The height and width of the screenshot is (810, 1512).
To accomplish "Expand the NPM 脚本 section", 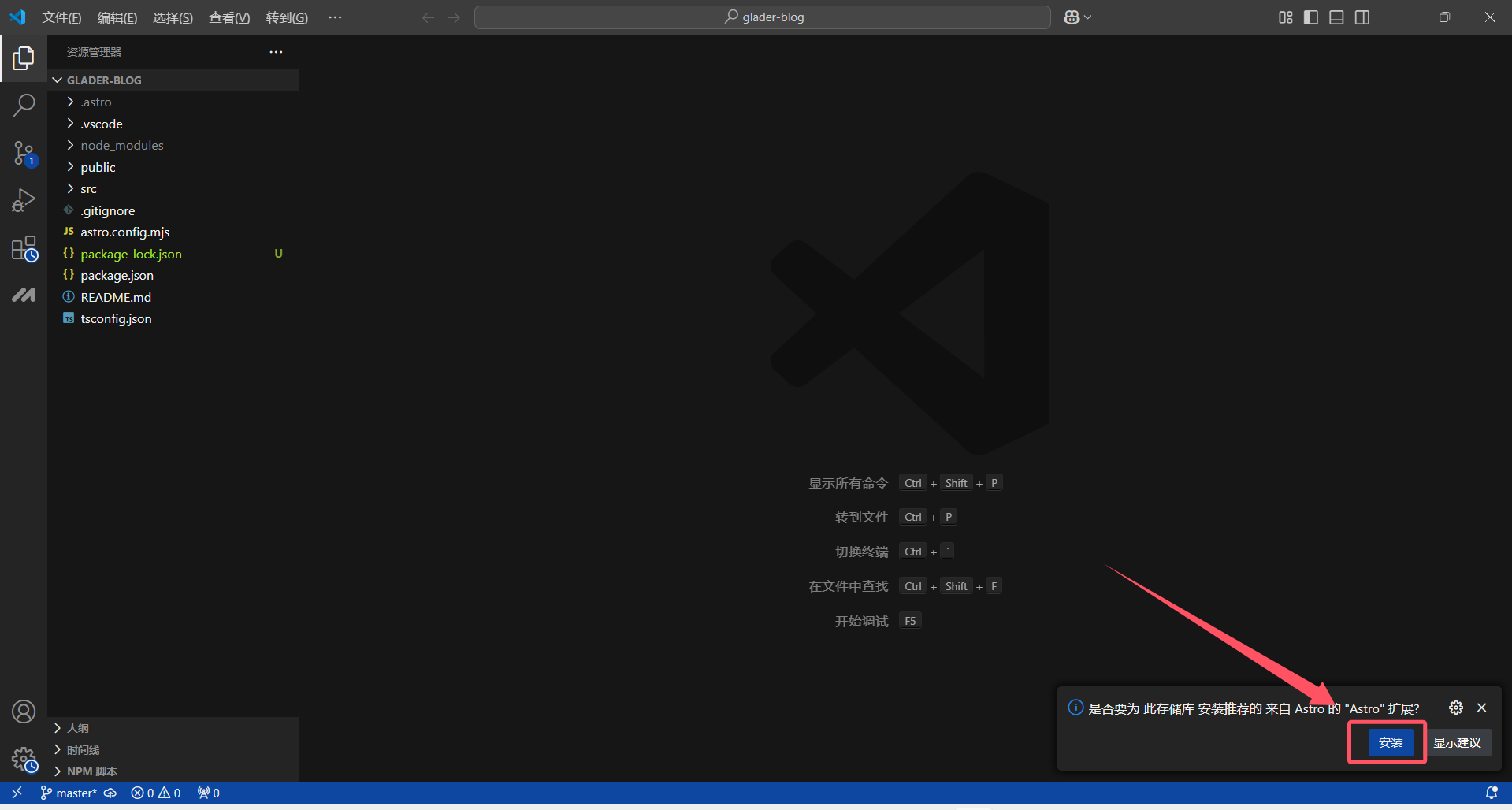I will coord(91,771).
